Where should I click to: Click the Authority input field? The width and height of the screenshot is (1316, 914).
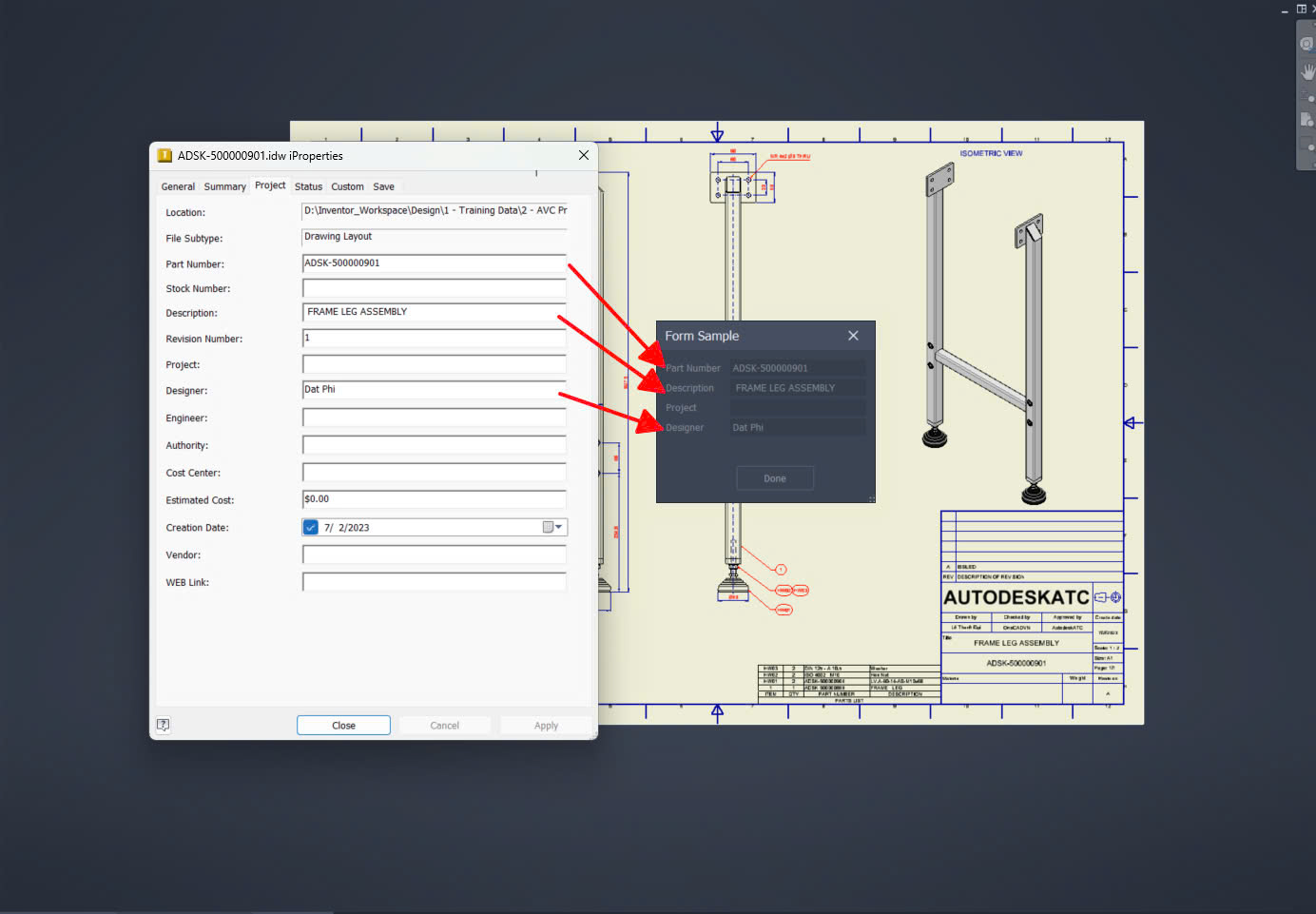click(435, 445)
